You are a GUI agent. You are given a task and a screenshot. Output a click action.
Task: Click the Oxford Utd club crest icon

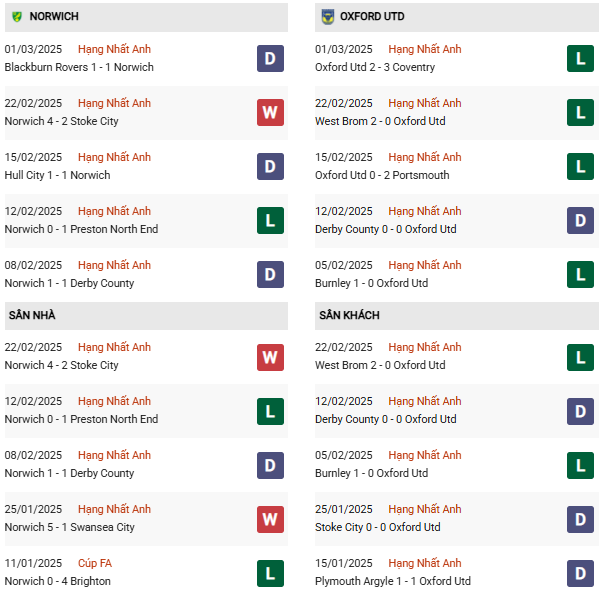click(x=327, y=16)
